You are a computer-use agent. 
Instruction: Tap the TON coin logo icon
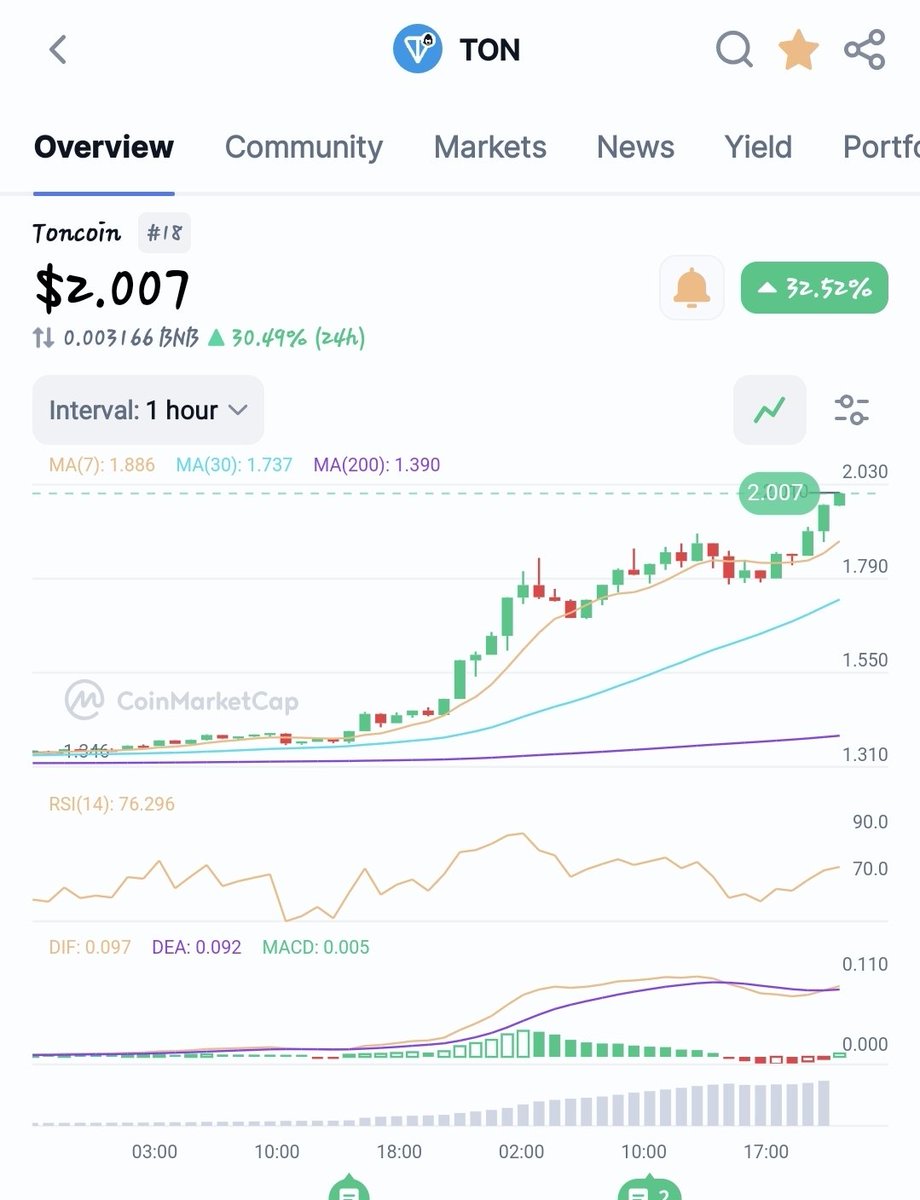[417, 50]
